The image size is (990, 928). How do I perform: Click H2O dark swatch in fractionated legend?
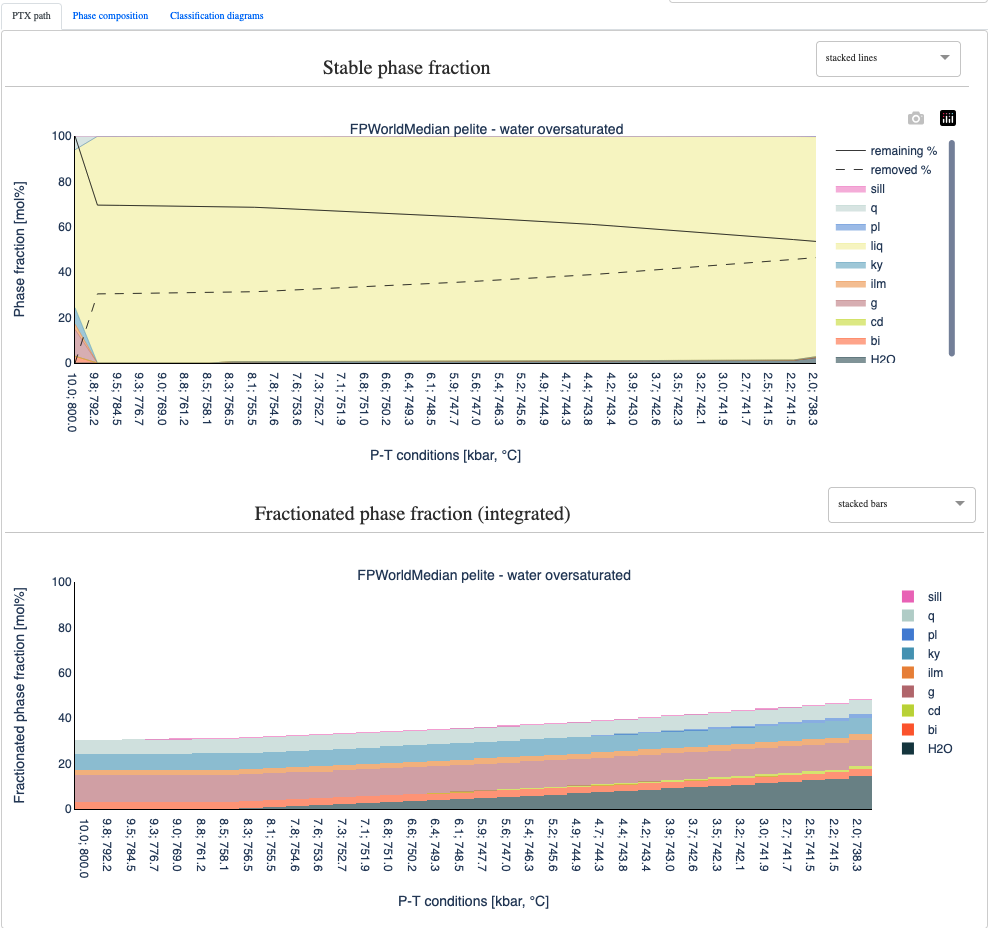(908, 749)
